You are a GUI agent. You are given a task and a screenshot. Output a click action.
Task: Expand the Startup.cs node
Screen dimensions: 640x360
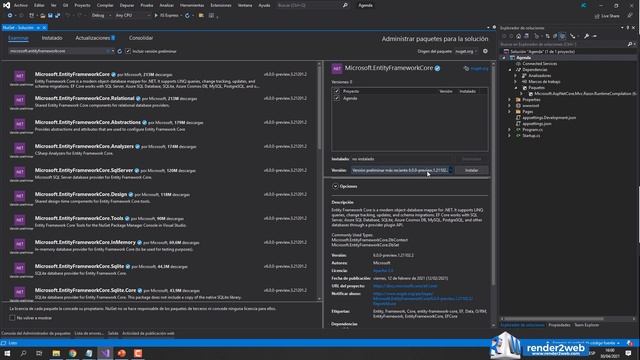pyautogui.click(x=510, y=136)
